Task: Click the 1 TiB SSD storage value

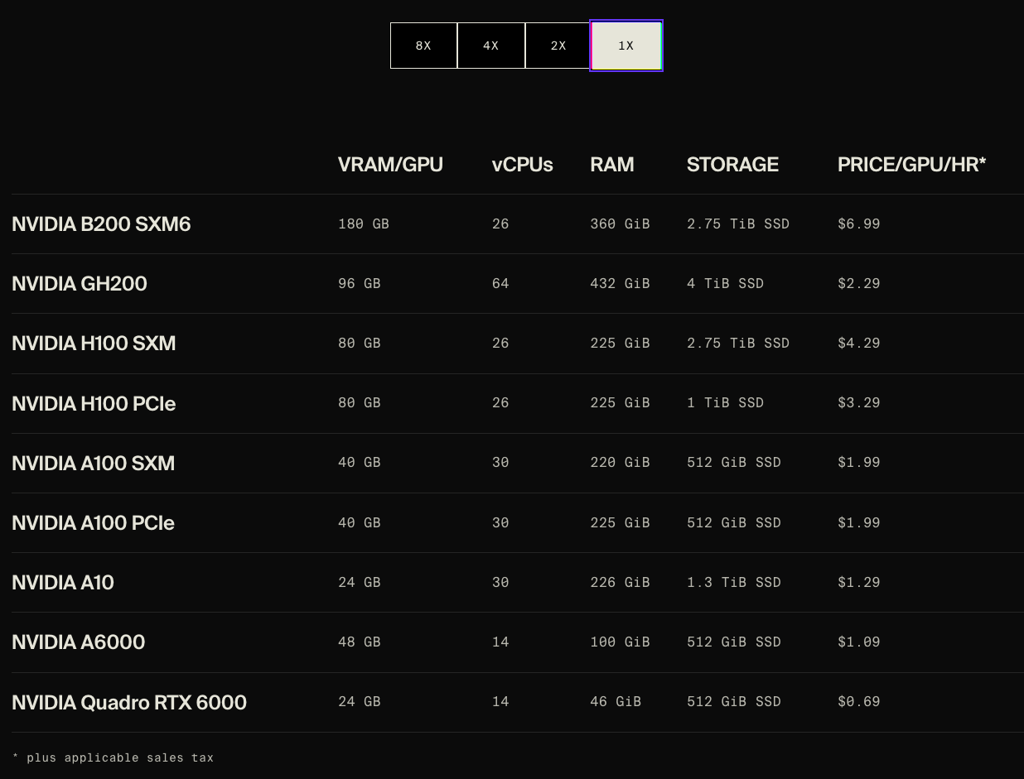Action: click(x=725, y=403)
